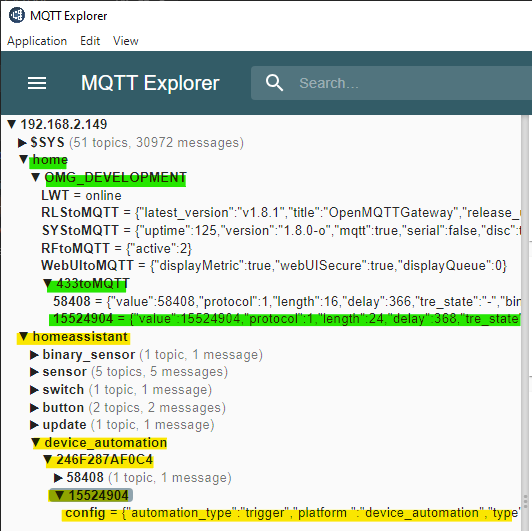
Task: Collapse the OMG_DEVELOPMENT topic arrow
Action: [36, 177]
